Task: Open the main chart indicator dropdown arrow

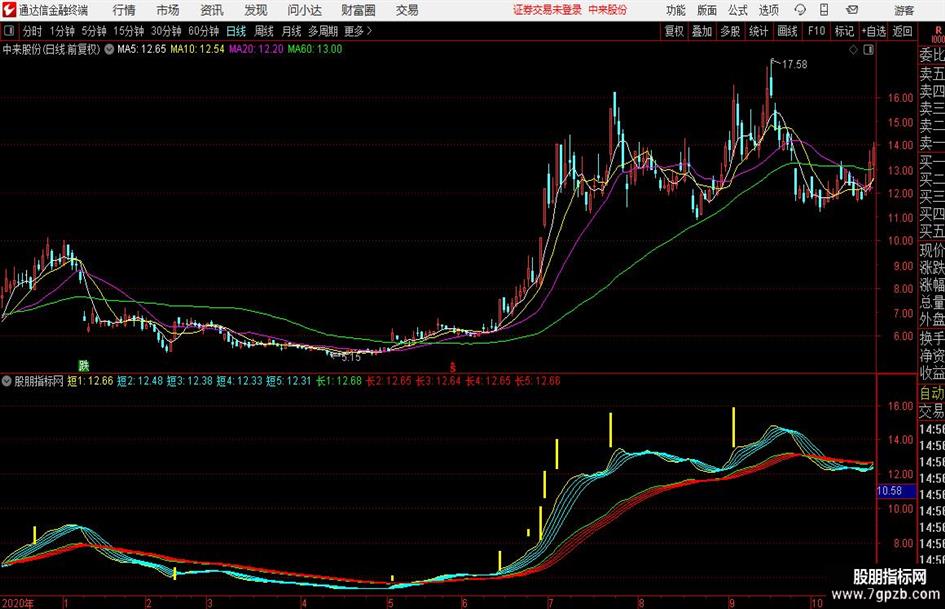Action: point(109,49)
